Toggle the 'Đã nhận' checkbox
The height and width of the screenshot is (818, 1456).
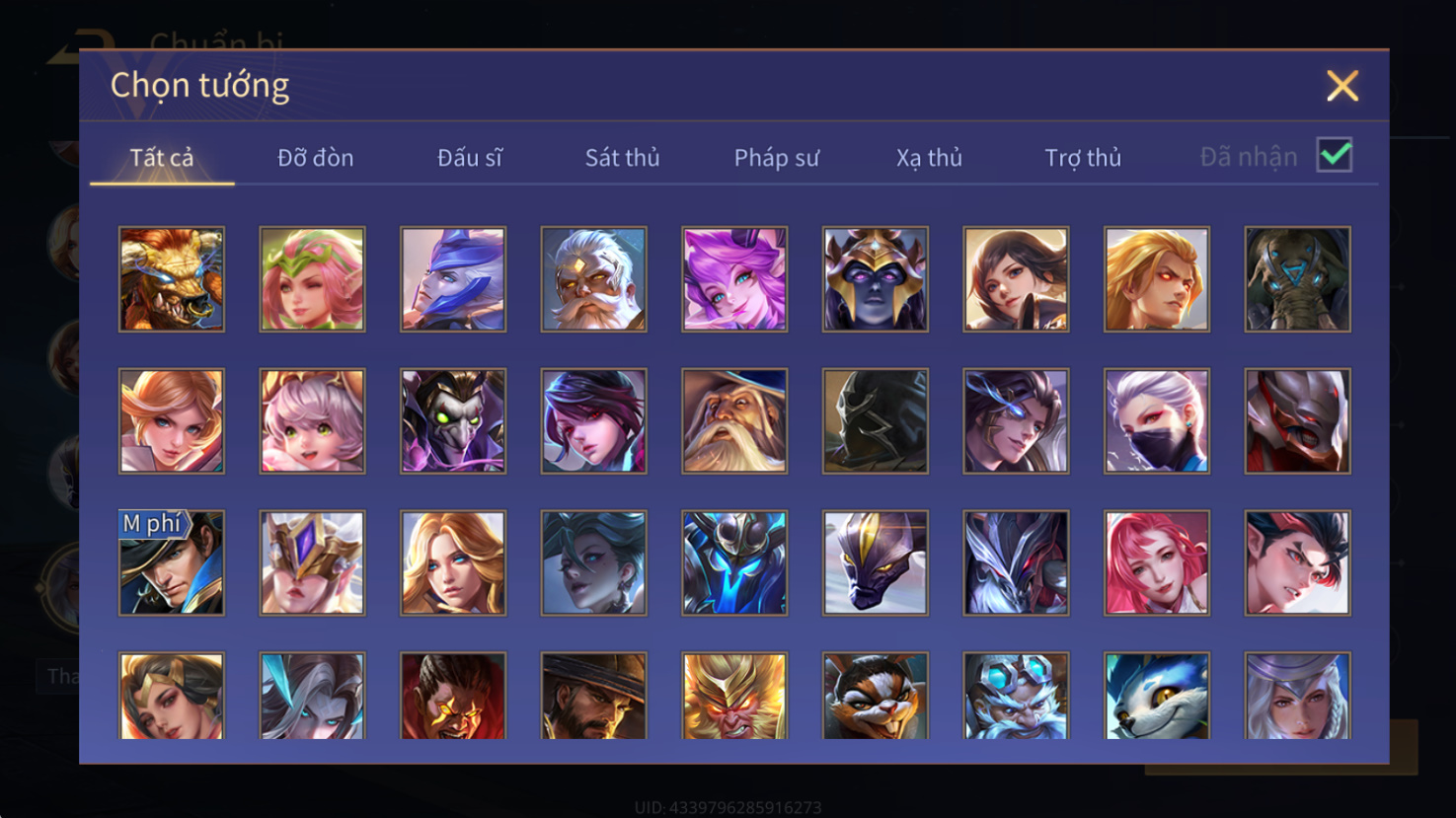[x=1335, y=155]
